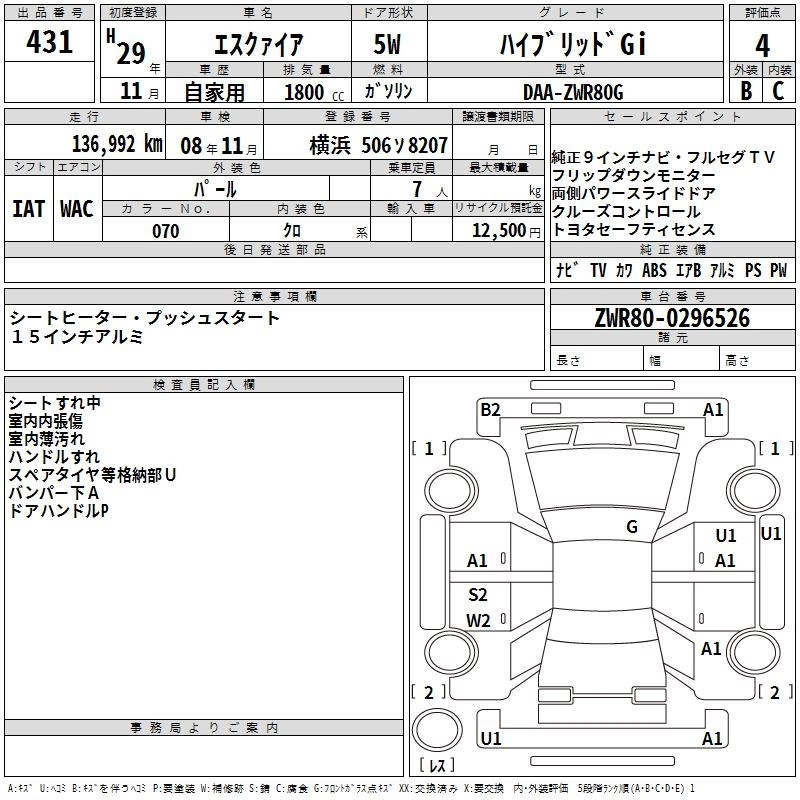Select vehicle history 自家用
The height and width of the screenshot is (800, 800).
click(214, 92)
